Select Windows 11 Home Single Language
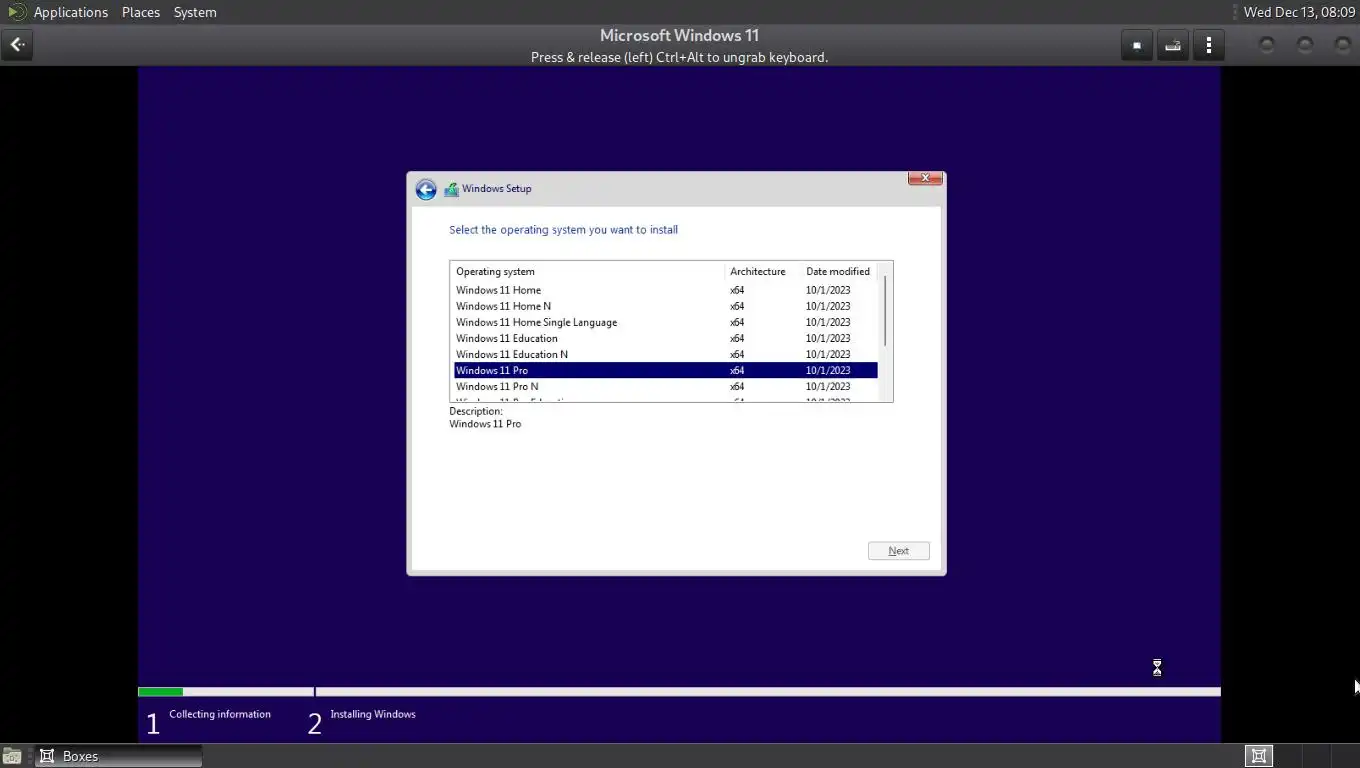The height and width of the screenshot is (768, 1360). (666, 322)
